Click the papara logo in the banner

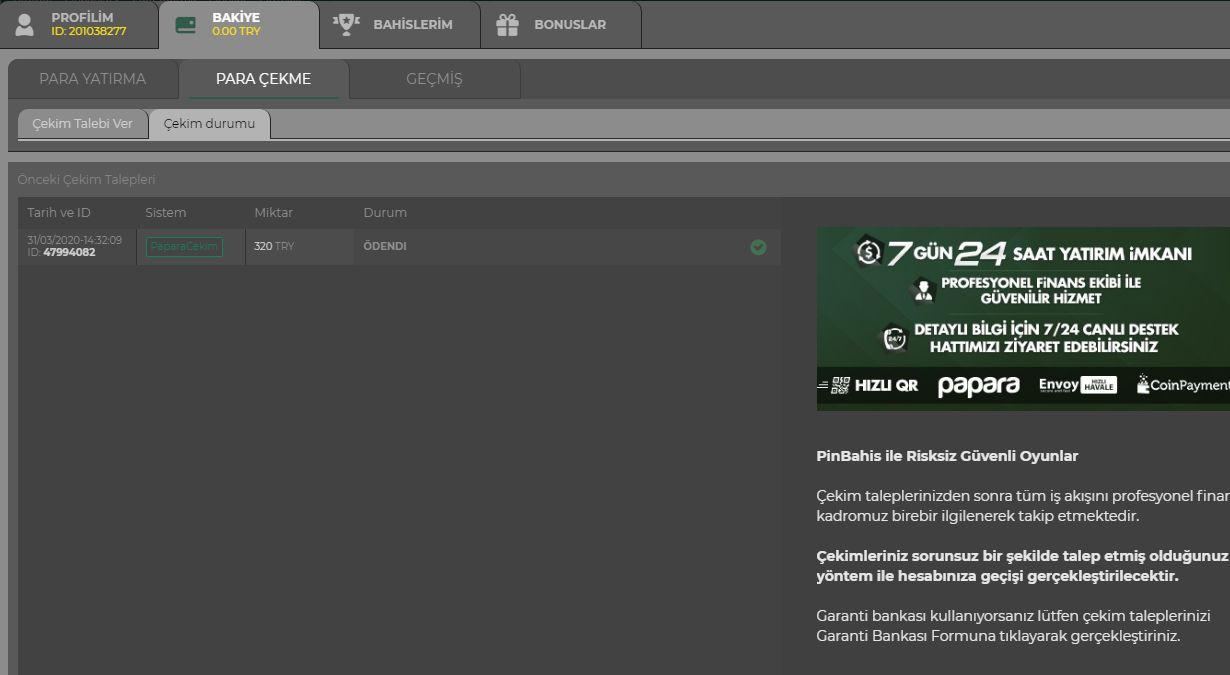978,385
